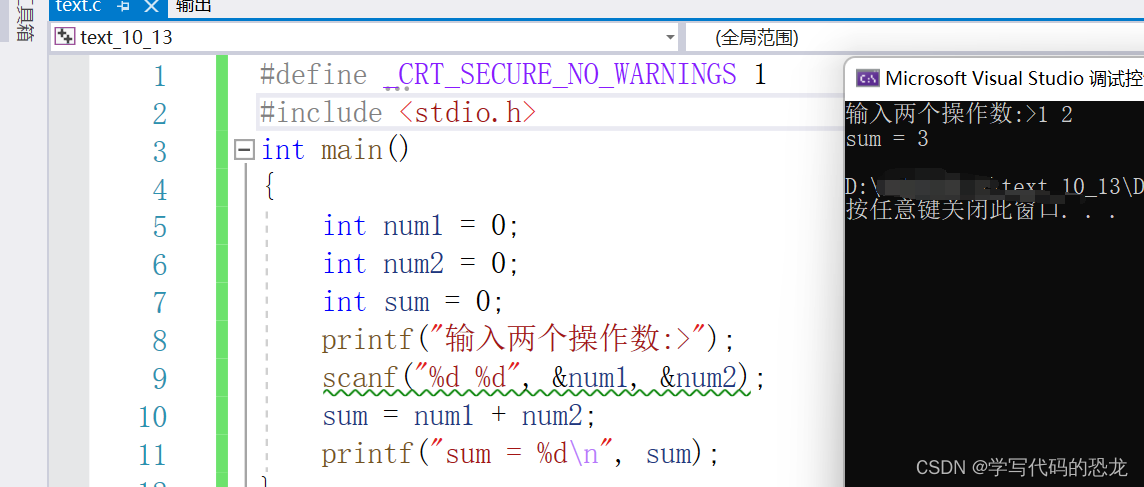Image resolution: width=1144 pixels, height=487 pixels.
Task: Click console output line sum = 3
Action: coord(886,139)
